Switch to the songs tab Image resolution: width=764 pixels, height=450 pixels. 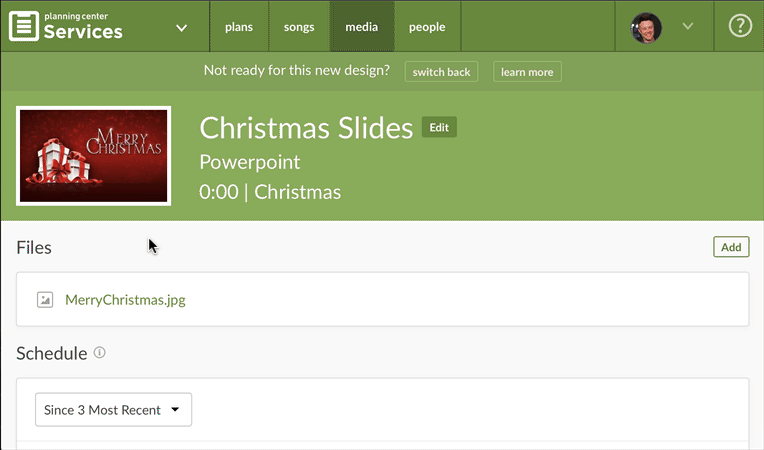(299, 27)
